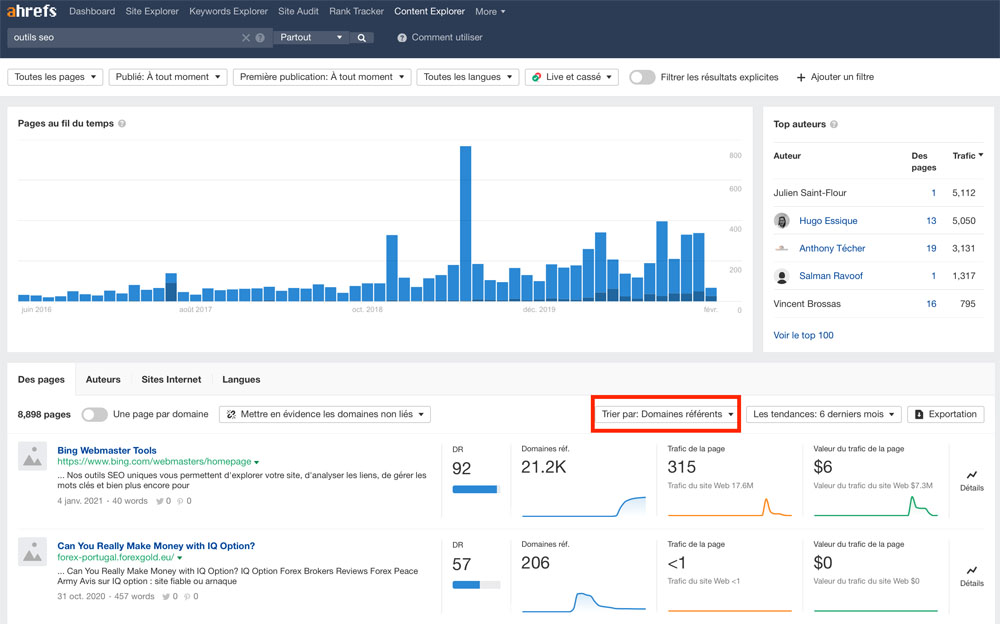Screen dimensions: 1000x624
Task: Click the DR 92 rating bar
Action: coord(476,489)
